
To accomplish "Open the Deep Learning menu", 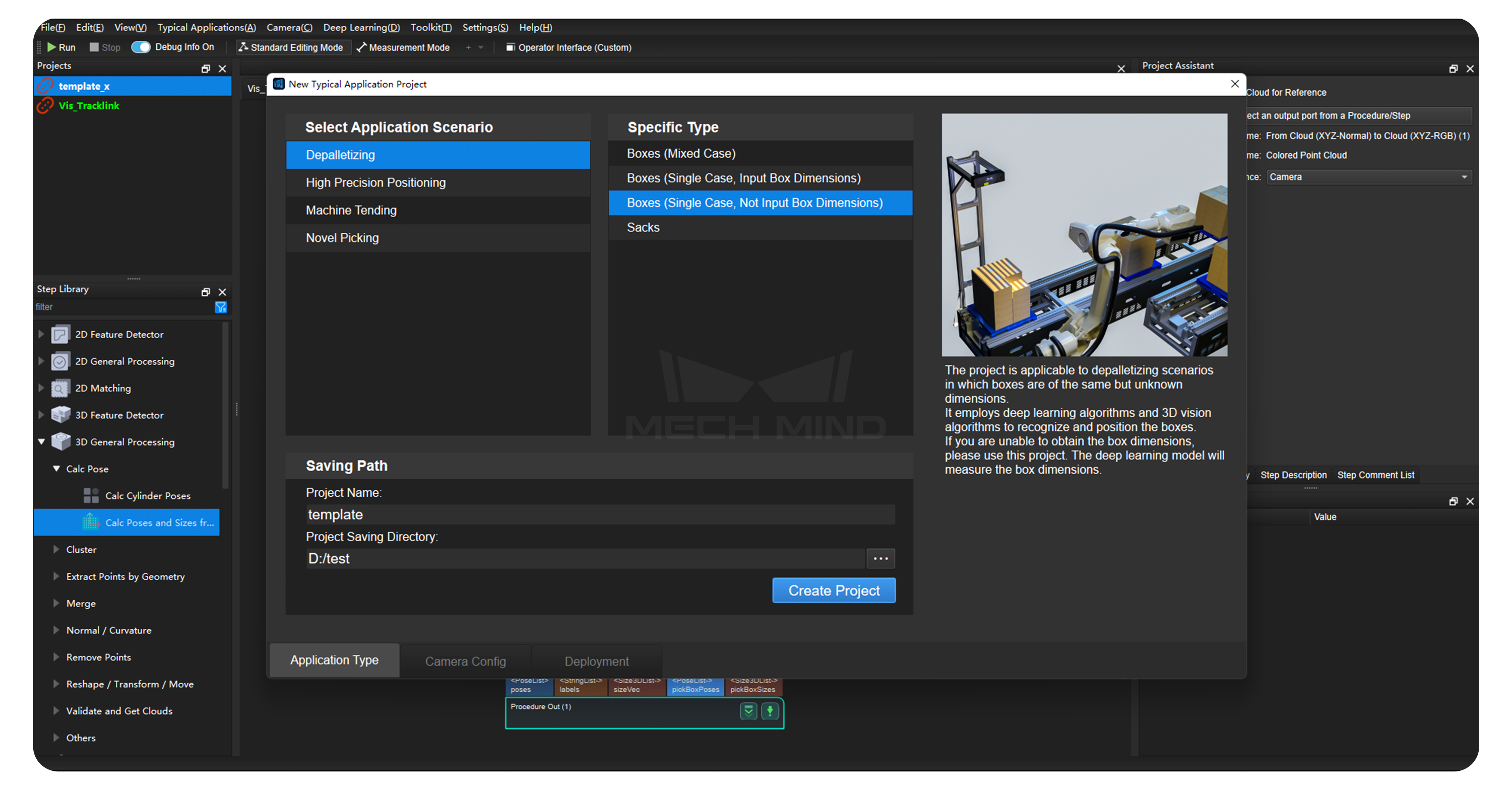I will coord(361,28).
